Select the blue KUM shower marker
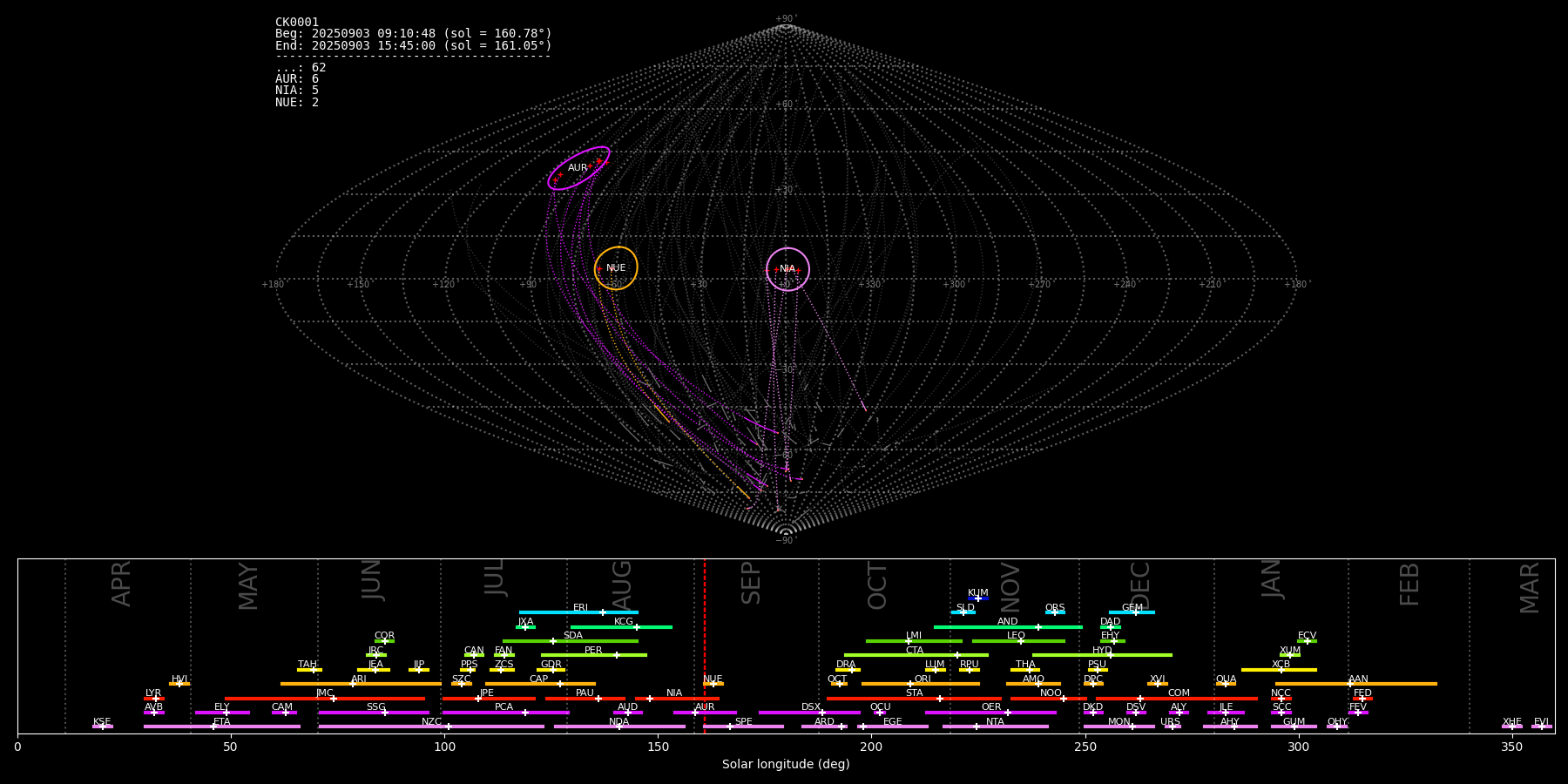This screenshot has height=784, width=1568. (977, 598)
